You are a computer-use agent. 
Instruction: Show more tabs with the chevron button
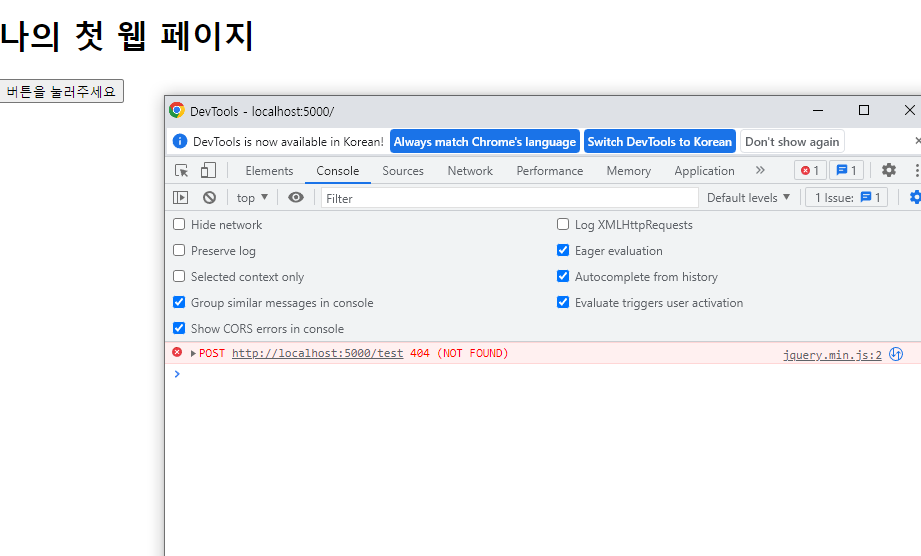click(760, 170)
